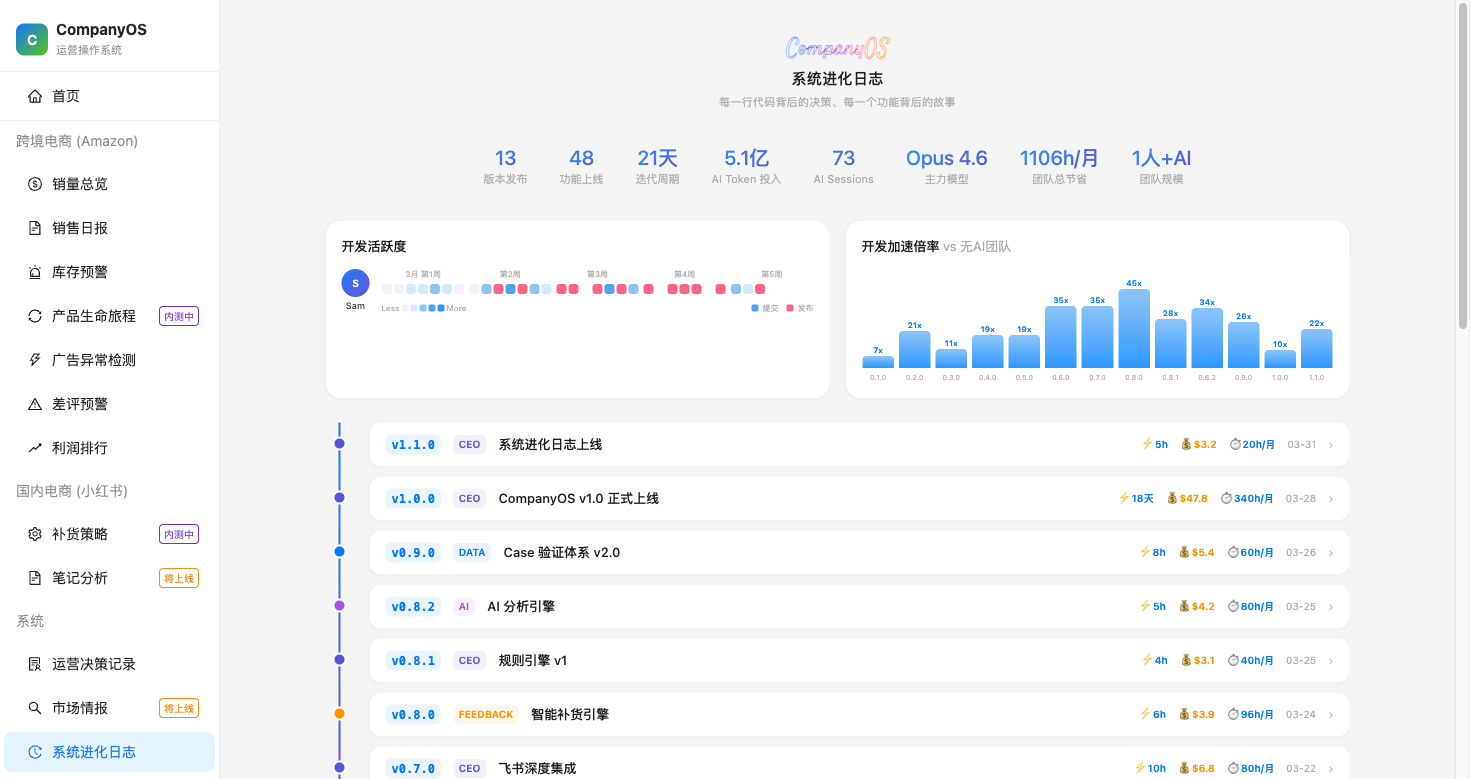The image size is (1470, 779).
Task: Click the 7x bar for version 0.1.0
Action: (x=878, y=362)
